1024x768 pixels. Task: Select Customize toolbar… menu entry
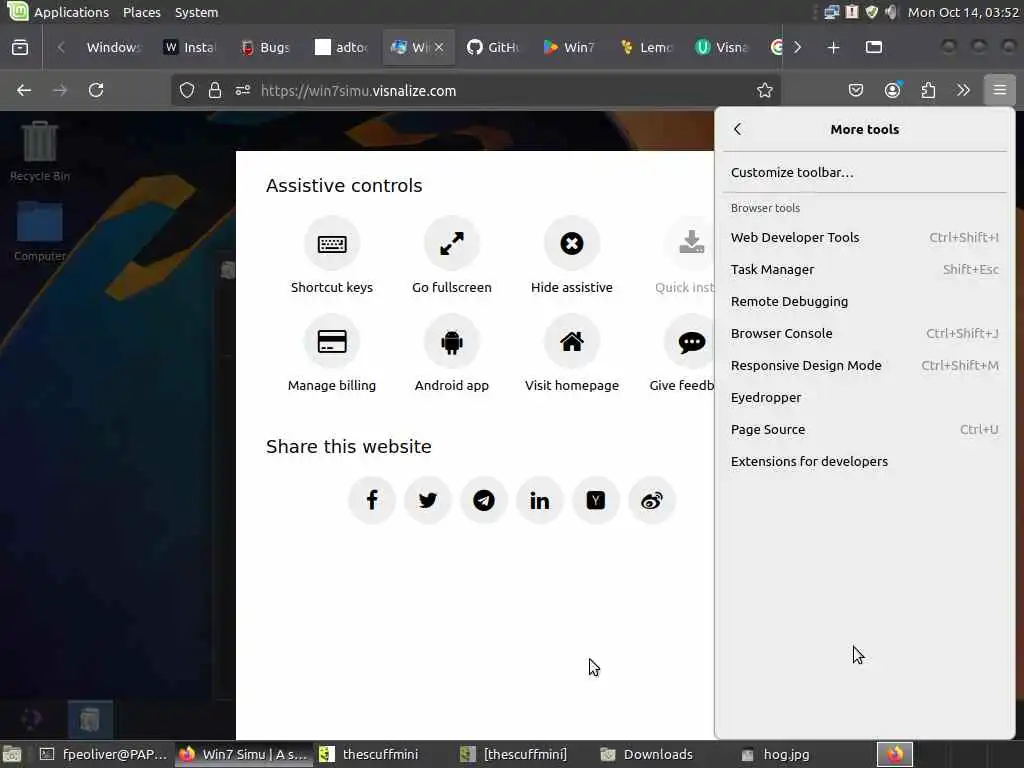coord(864,172)
